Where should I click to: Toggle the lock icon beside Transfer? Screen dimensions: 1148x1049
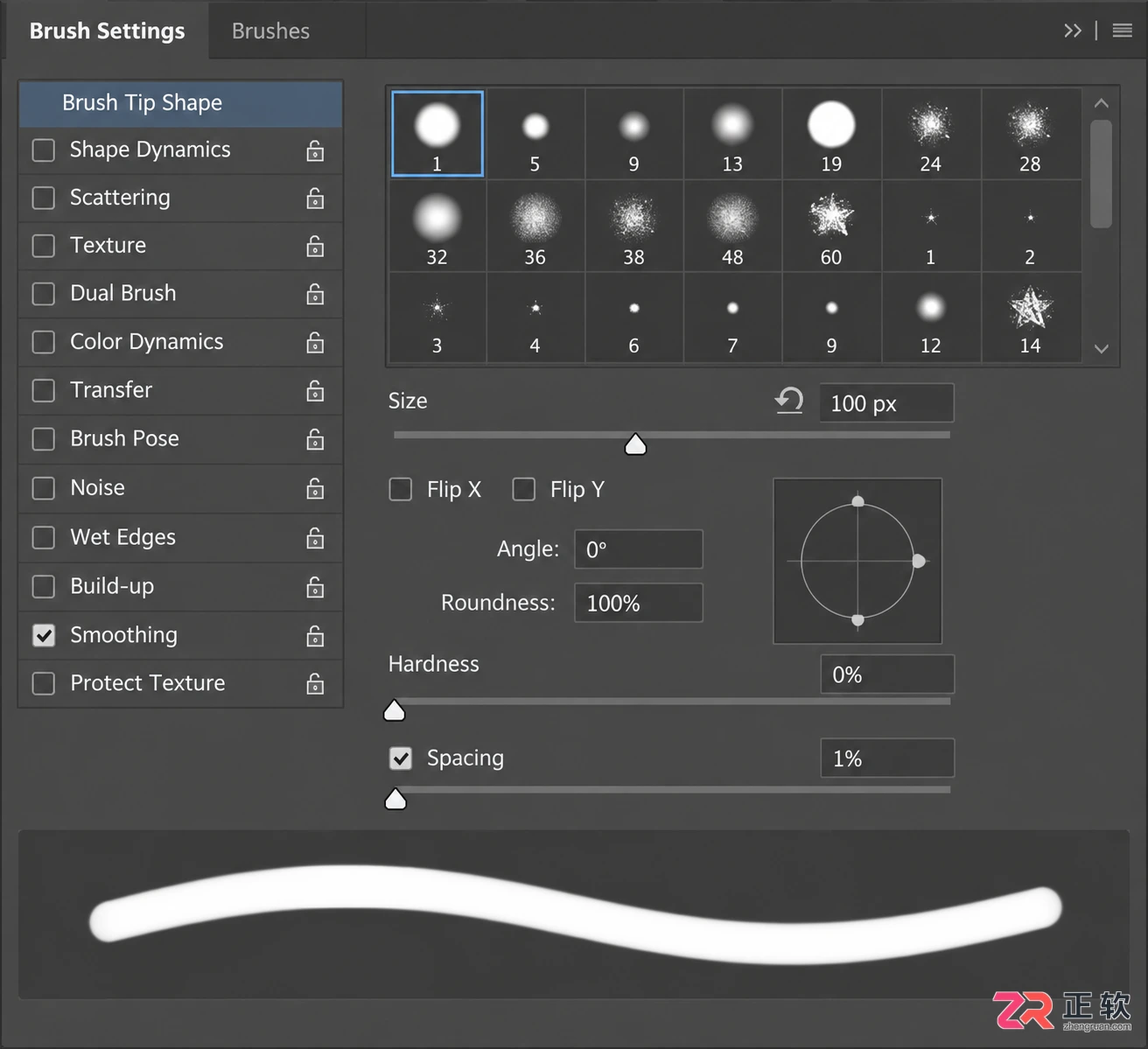point(315,390)
